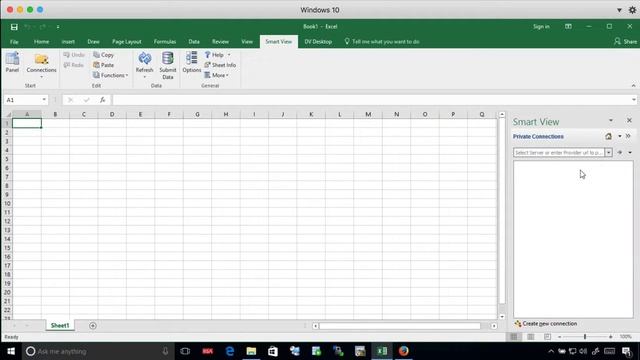Select row 10 header
Image resolution: width=640 pixels, height=360 pixels.
click(x=7, y=203)
